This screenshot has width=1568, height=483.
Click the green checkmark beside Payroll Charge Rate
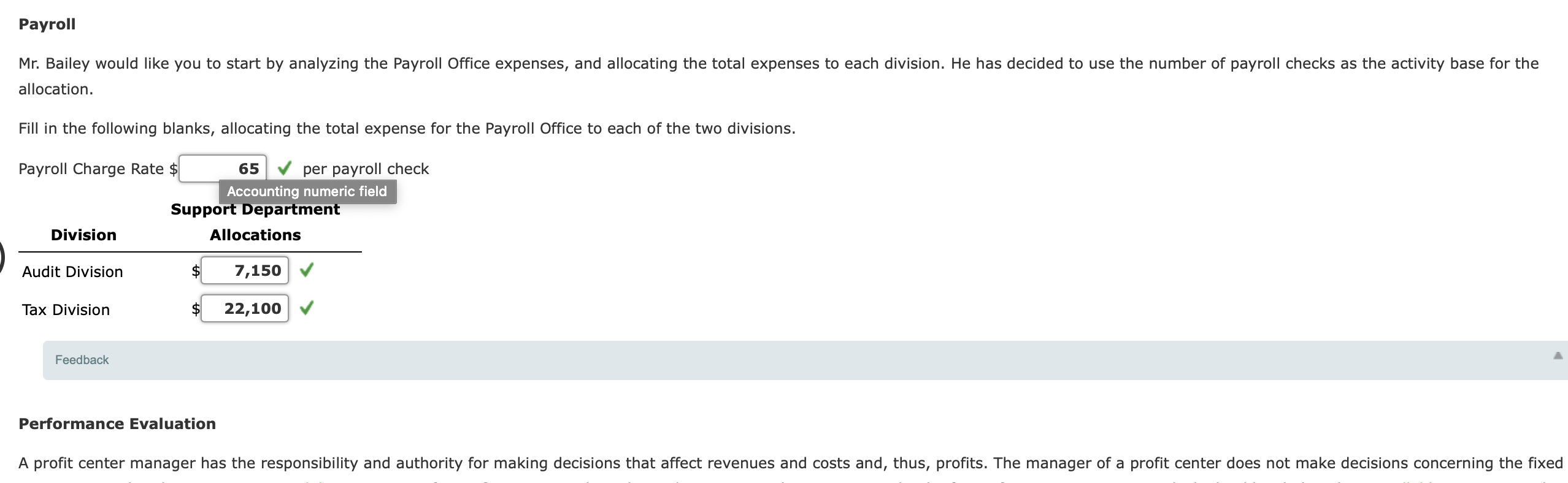[283, 168]
